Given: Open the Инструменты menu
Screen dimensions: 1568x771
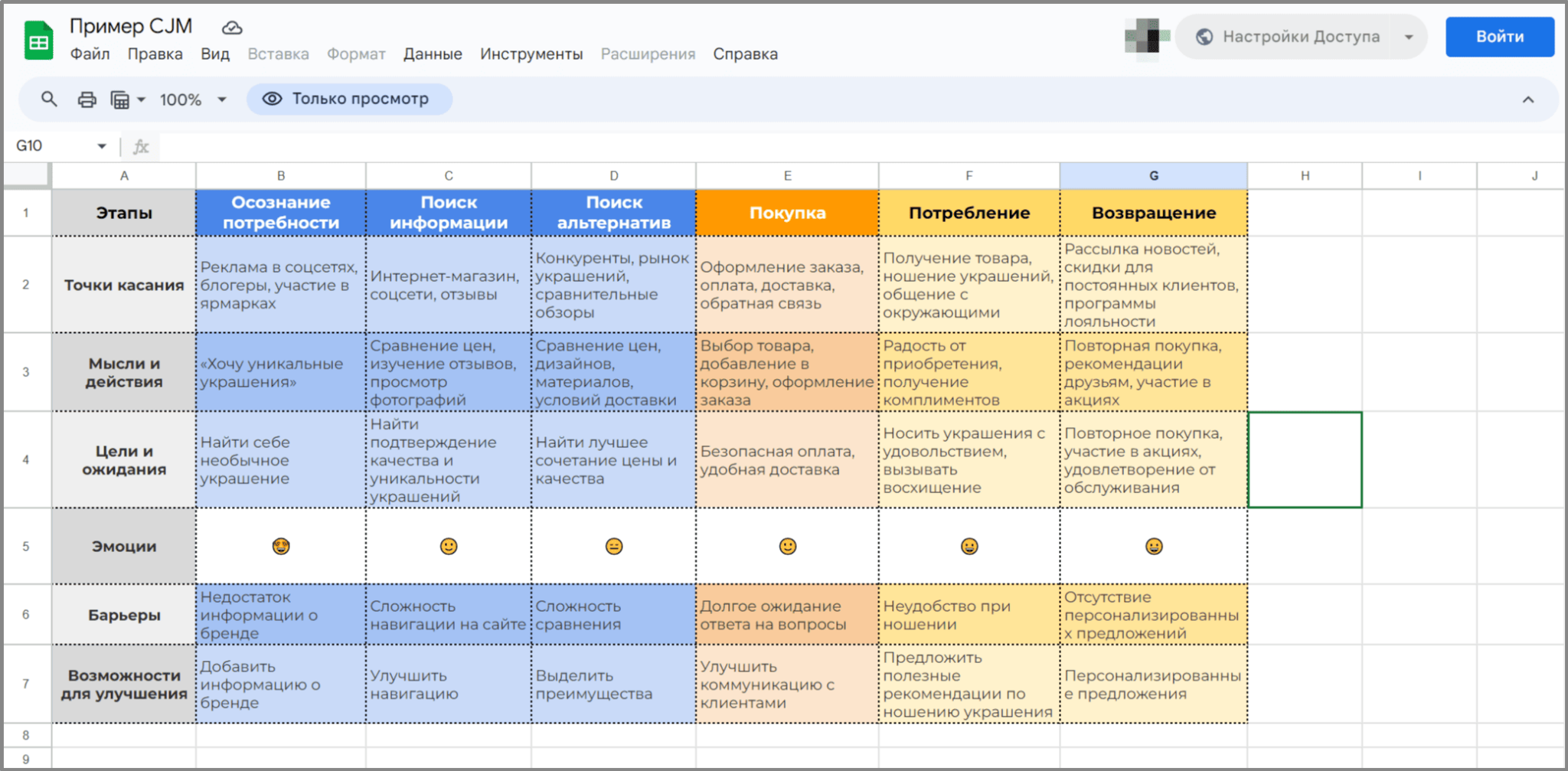Looking at the screenshot, I should 531,54.
